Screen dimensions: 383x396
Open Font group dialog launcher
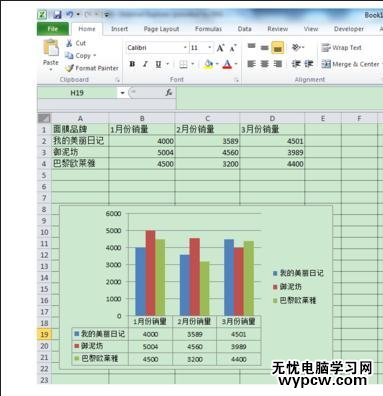(x=236, y=80)
